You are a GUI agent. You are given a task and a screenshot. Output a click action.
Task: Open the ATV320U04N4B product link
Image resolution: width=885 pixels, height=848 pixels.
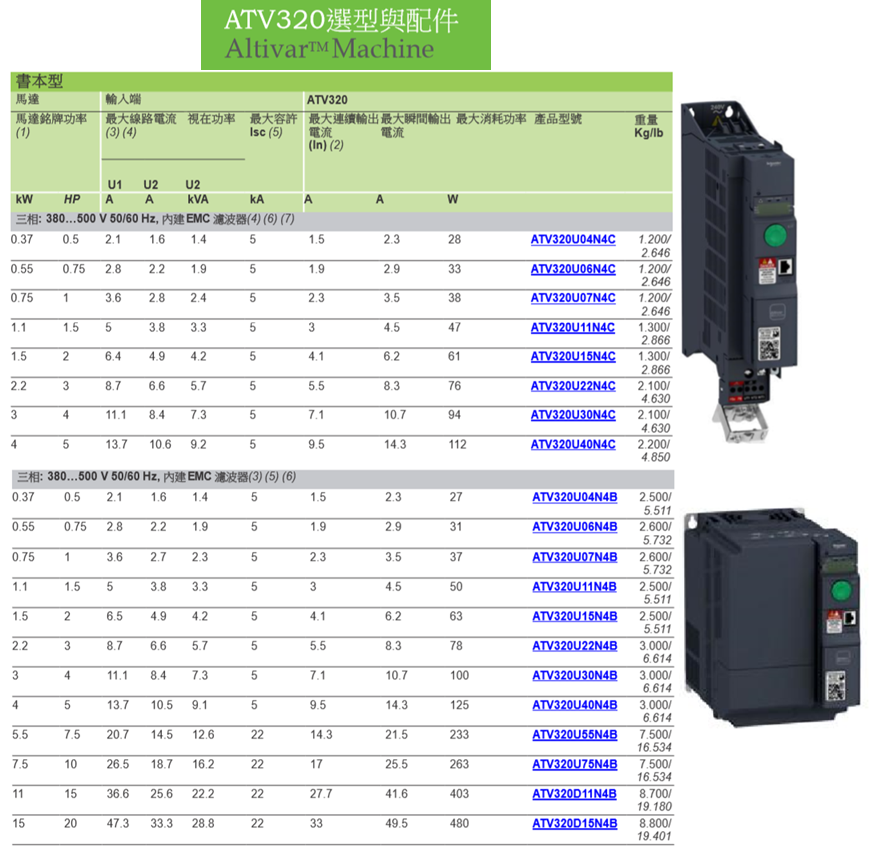point(575,497)
